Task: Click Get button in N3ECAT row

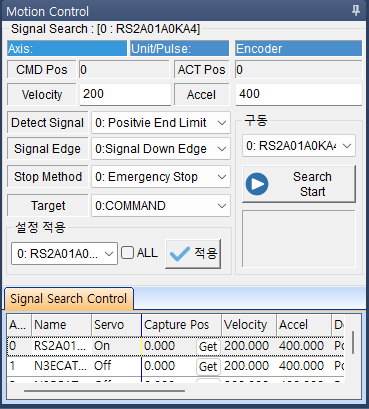Action: [x=208, y=367]
